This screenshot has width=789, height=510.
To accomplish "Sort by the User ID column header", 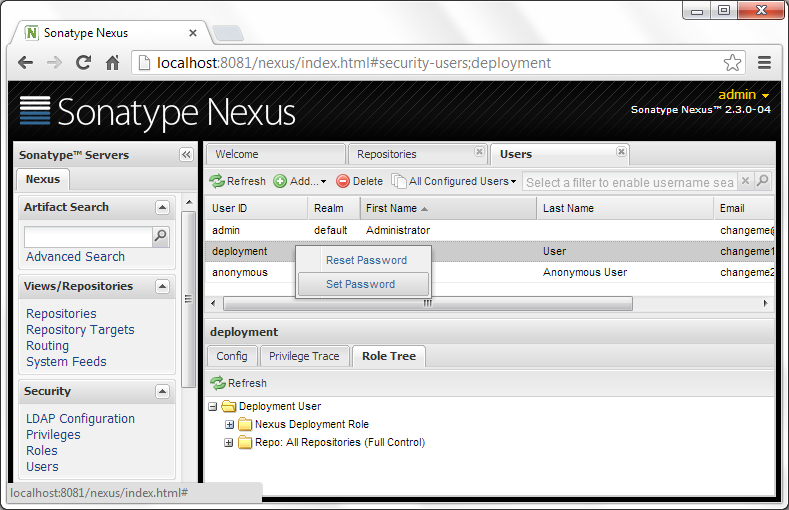I will click(257, 208).
